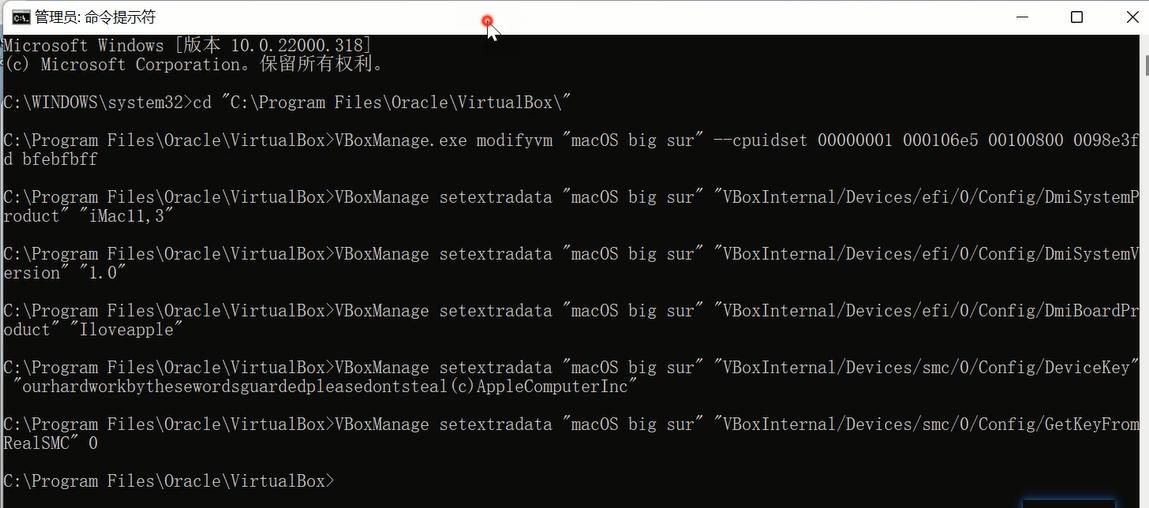Close the Command Prompt window

1130,17
